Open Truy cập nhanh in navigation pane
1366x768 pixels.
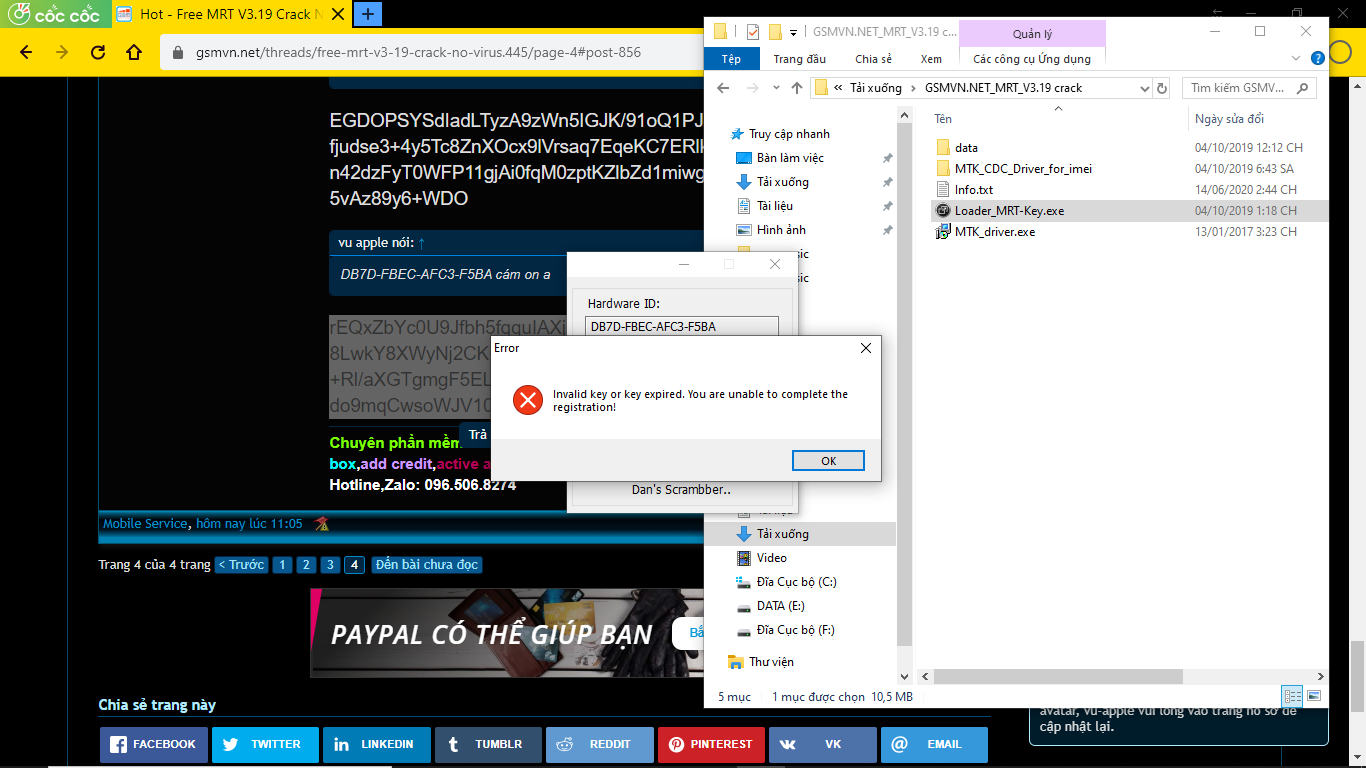tap(789, 134)
